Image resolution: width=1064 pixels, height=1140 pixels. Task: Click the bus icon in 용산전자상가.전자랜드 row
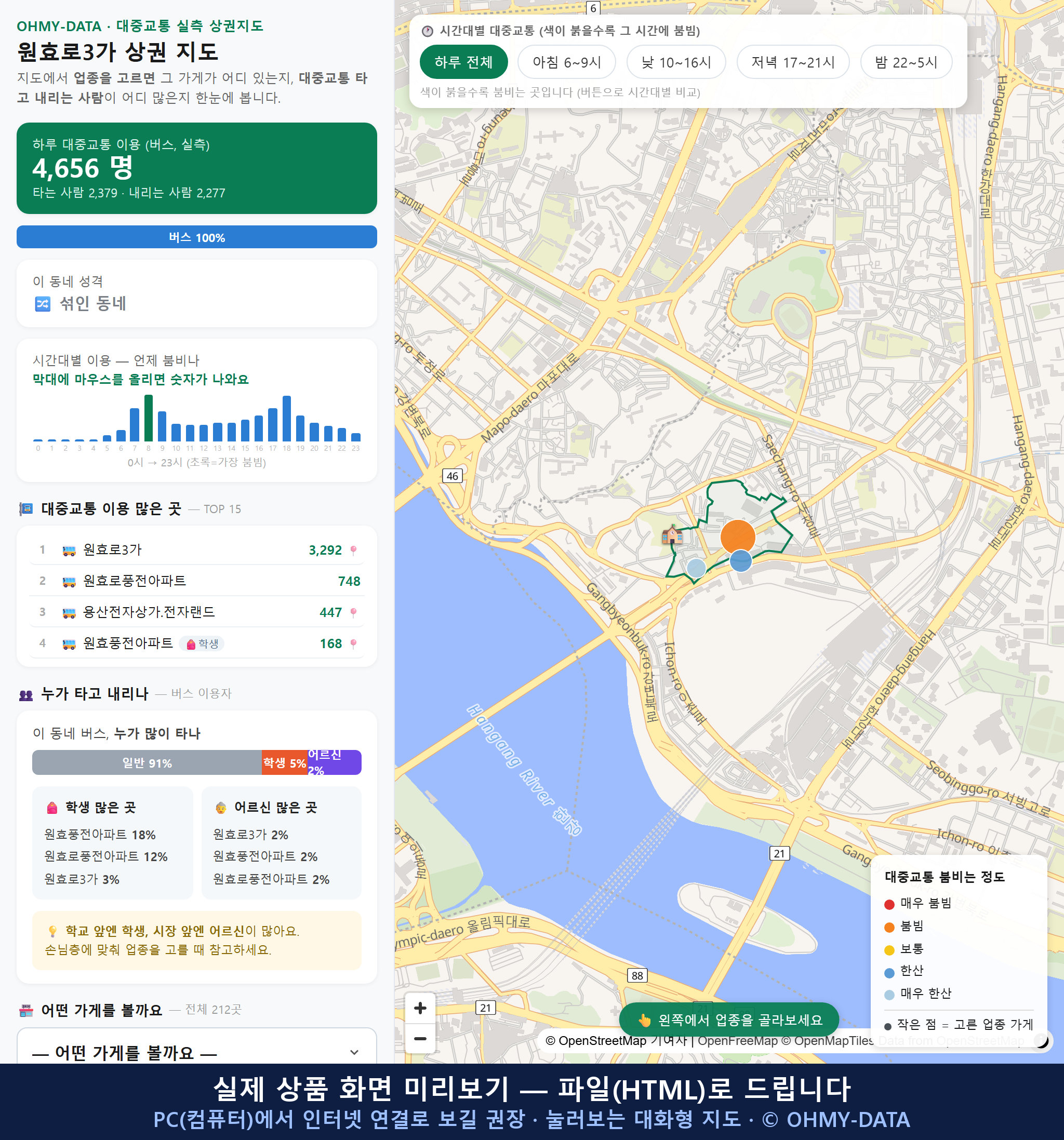(x=69, y=612)
